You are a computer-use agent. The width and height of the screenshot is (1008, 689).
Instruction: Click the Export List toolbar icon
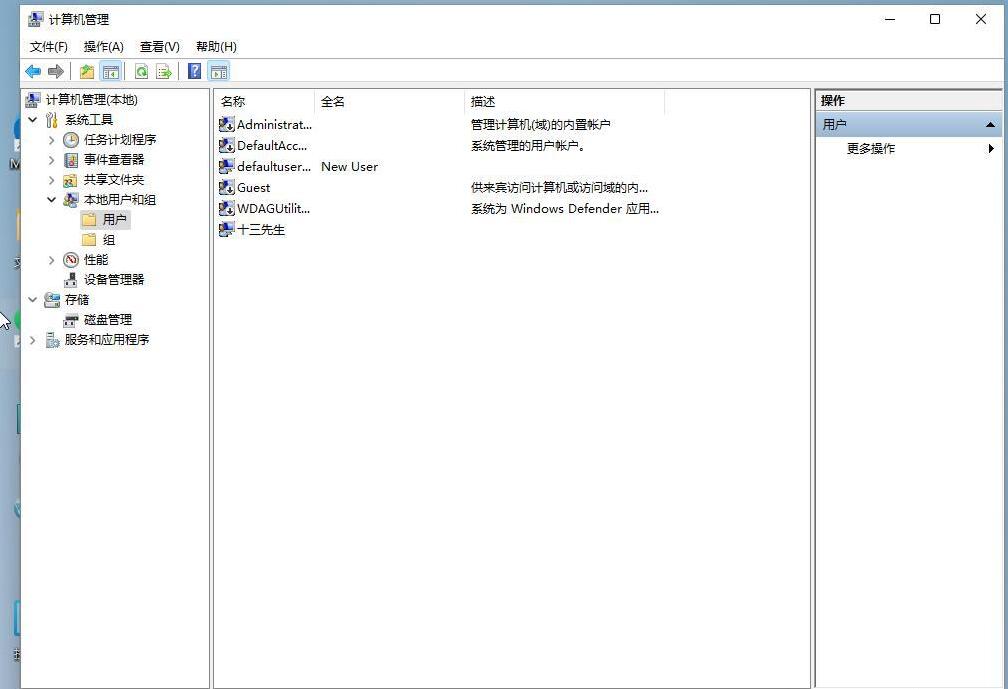click(x=163, y=71)
